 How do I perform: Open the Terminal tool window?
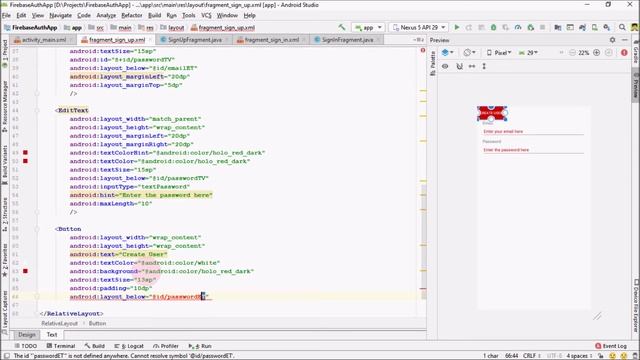61,346
